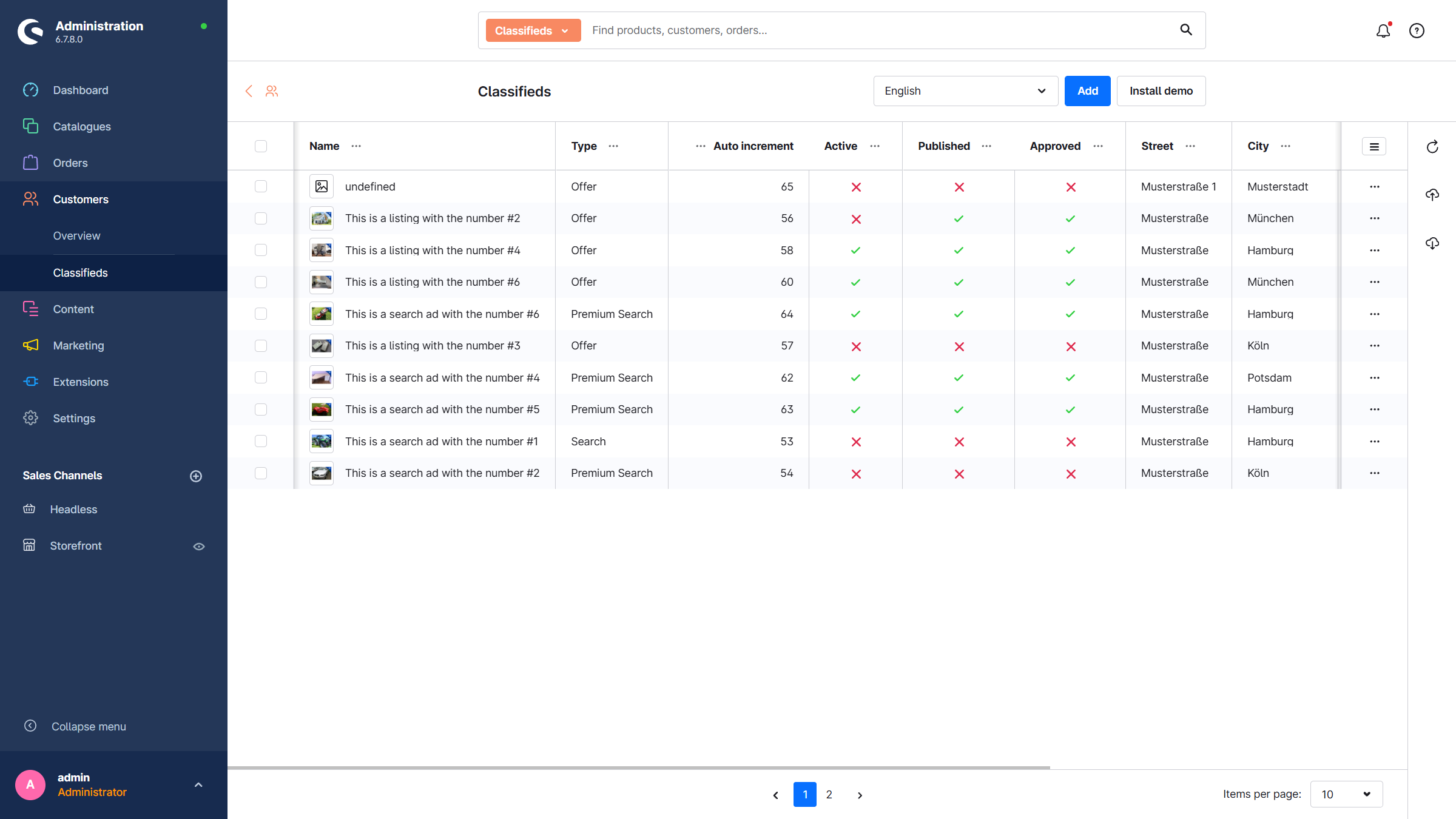Click the blue Add button
Screen dimensions: 1456x819
coord(1087,91)
